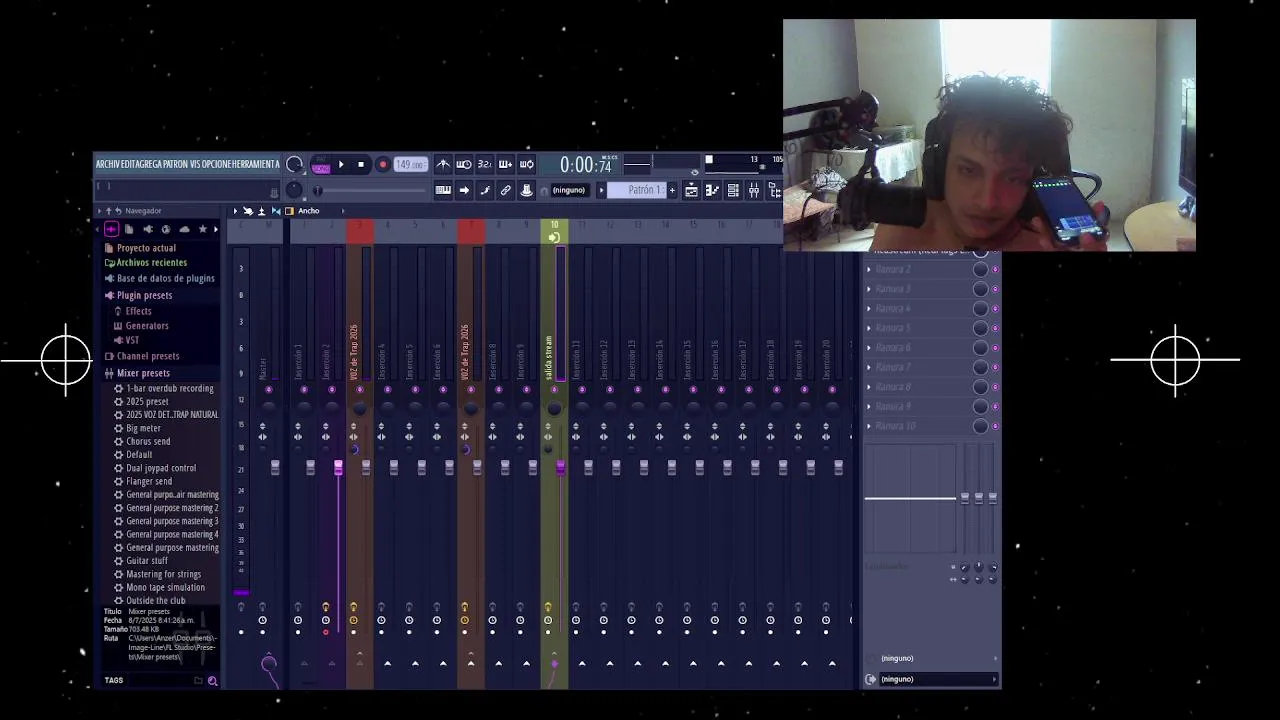Enable wait for input before recording
Image resolution: width=1280 pixels, height=720 pixels.
(464, 164)
